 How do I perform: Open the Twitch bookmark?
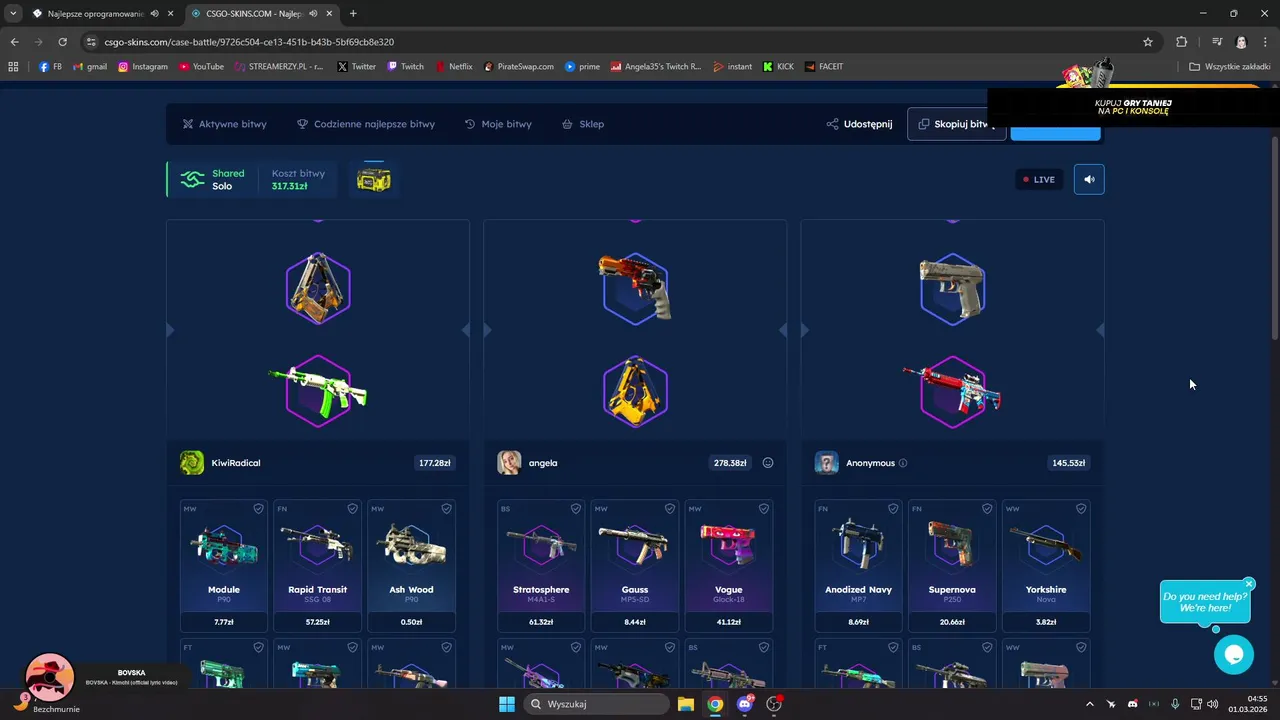[405, 67]
